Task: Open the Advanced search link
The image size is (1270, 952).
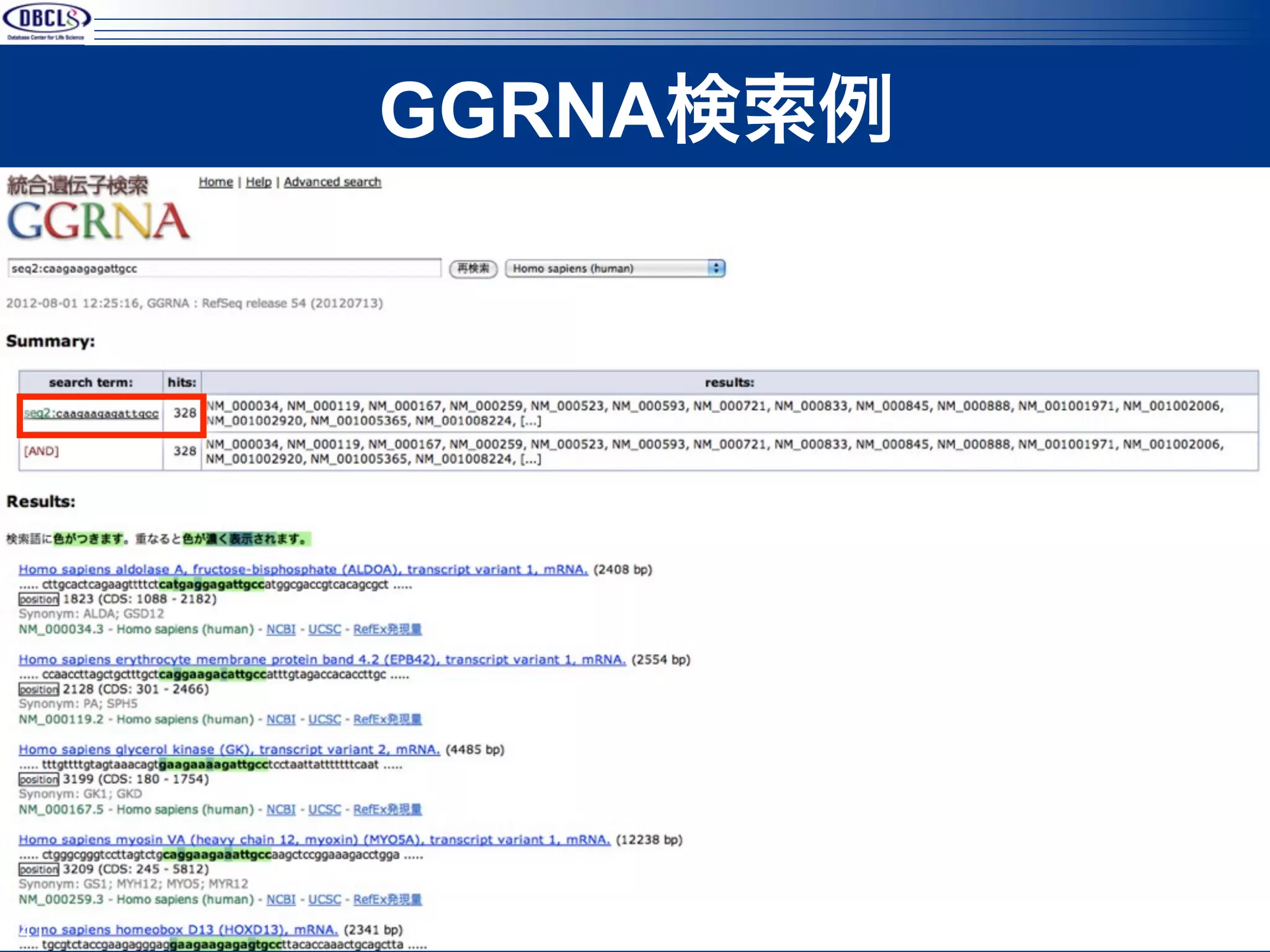Action: tap(332, 182)
